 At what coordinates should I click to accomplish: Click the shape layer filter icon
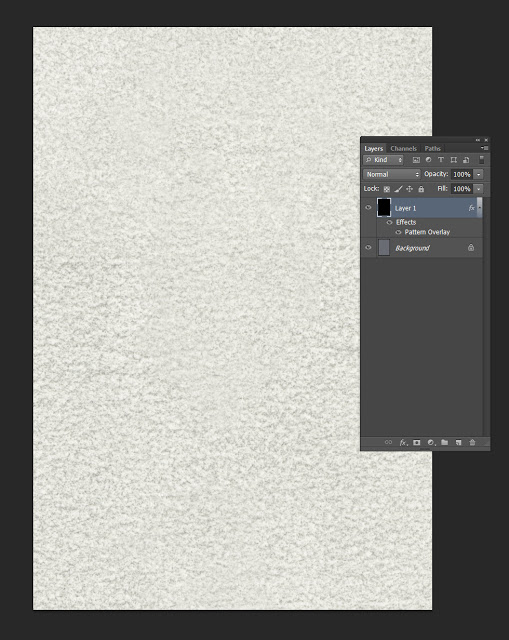[x=453, y=160]
